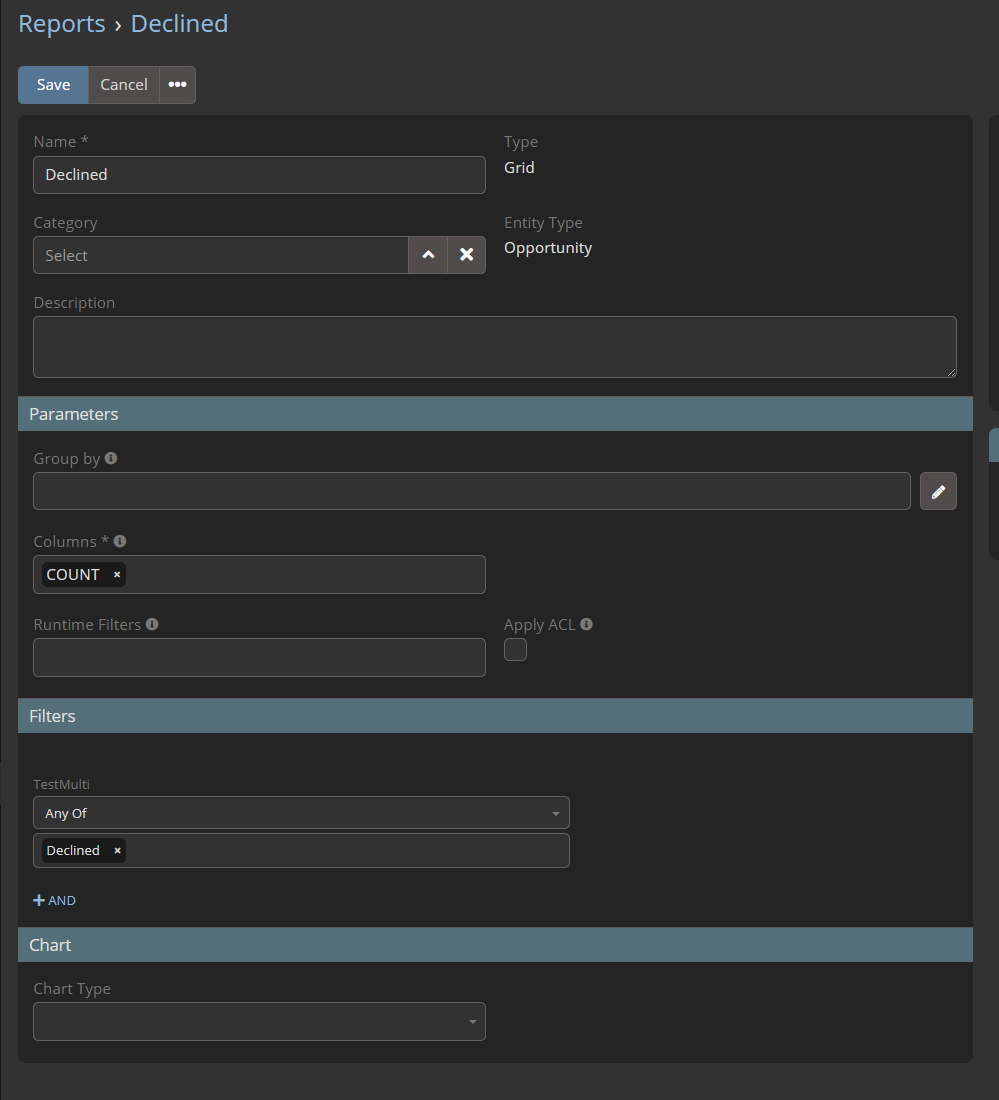Click into the Name input field
The image size is (999, 1100).
(259, 175)
